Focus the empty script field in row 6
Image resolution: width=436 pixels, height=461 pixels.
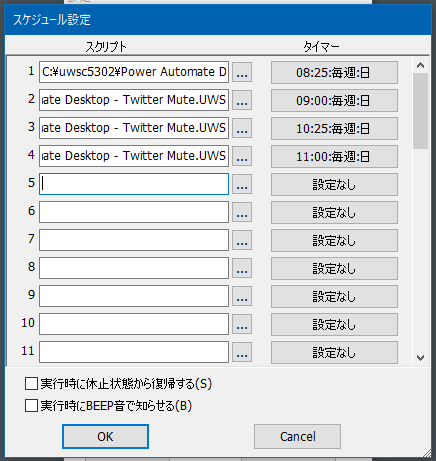tap(134, 212)
